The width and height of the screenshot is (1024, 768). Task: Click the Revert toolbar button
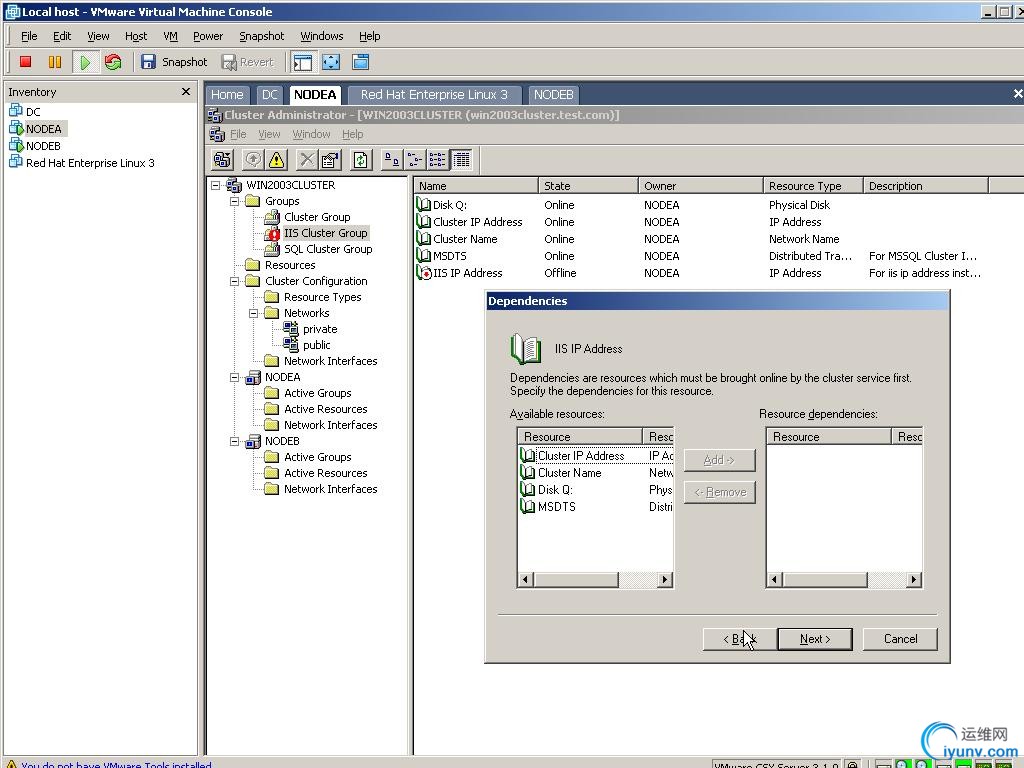(x=248, y=62)
